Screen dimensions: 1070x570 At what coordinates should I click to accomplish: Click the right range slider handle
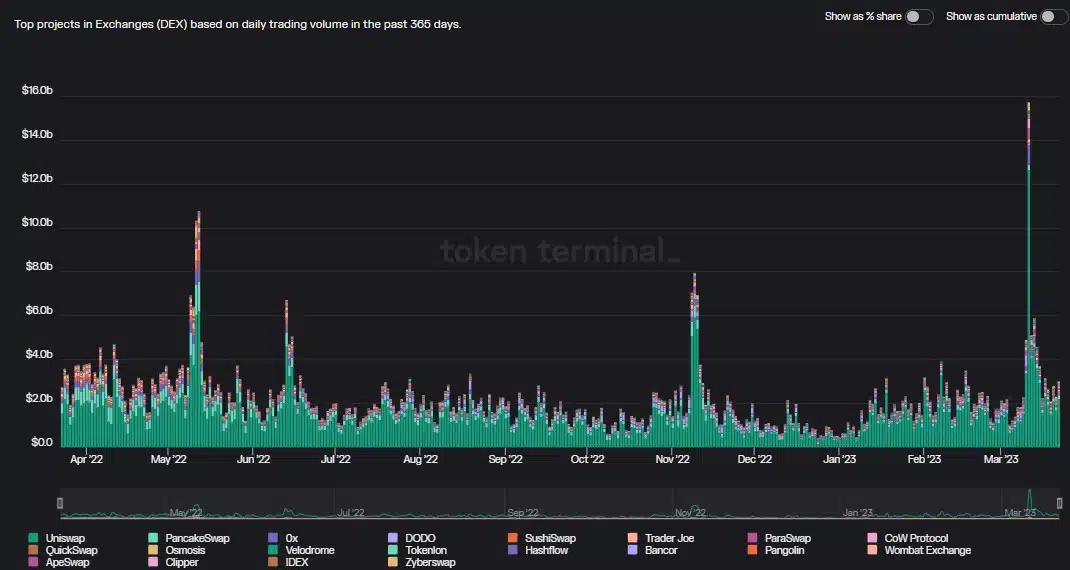pyautogui.click(x=1059, y=503)
